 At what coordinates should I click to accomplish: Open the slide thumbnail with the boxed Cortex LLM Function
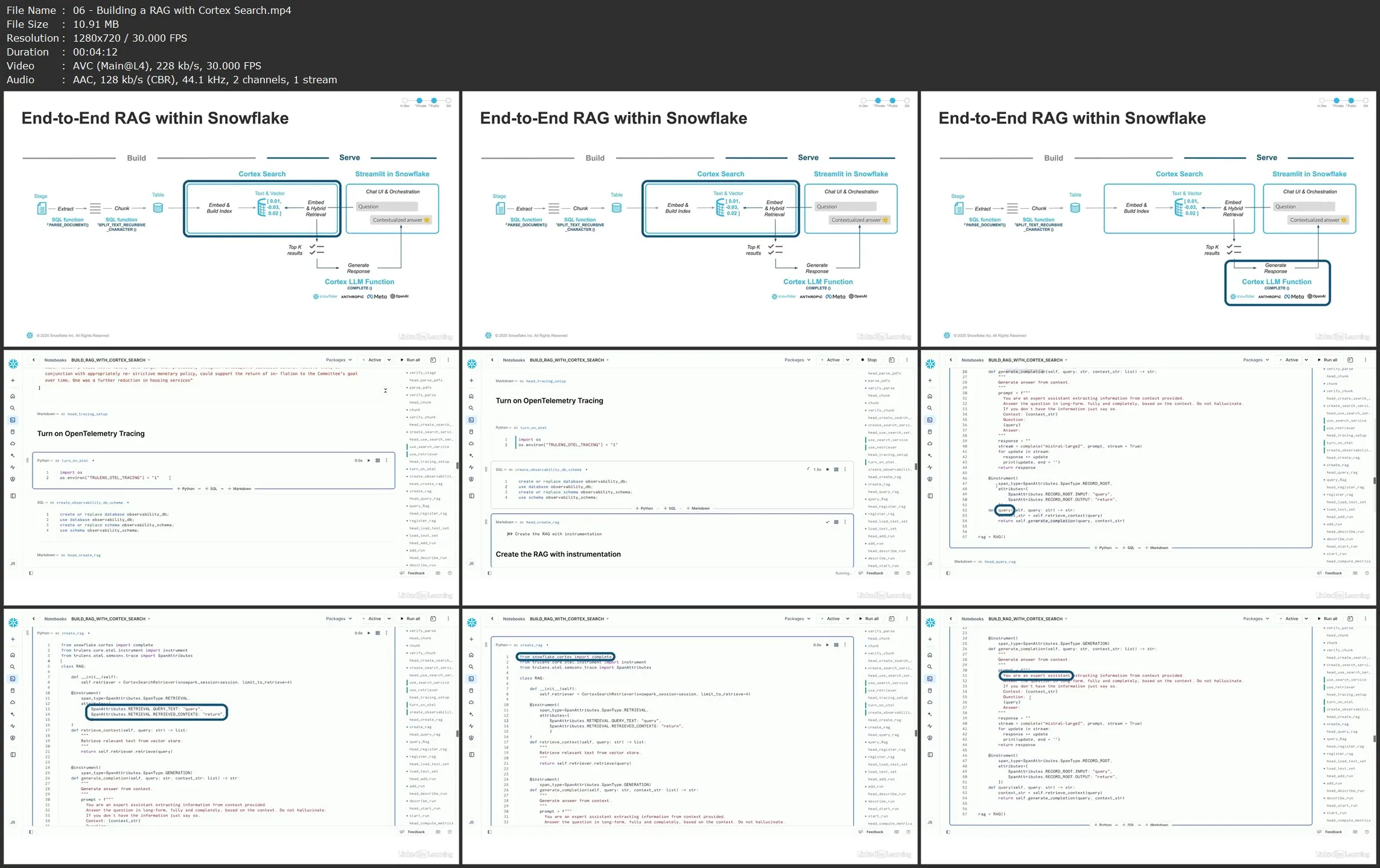(x=1148, y=219)
